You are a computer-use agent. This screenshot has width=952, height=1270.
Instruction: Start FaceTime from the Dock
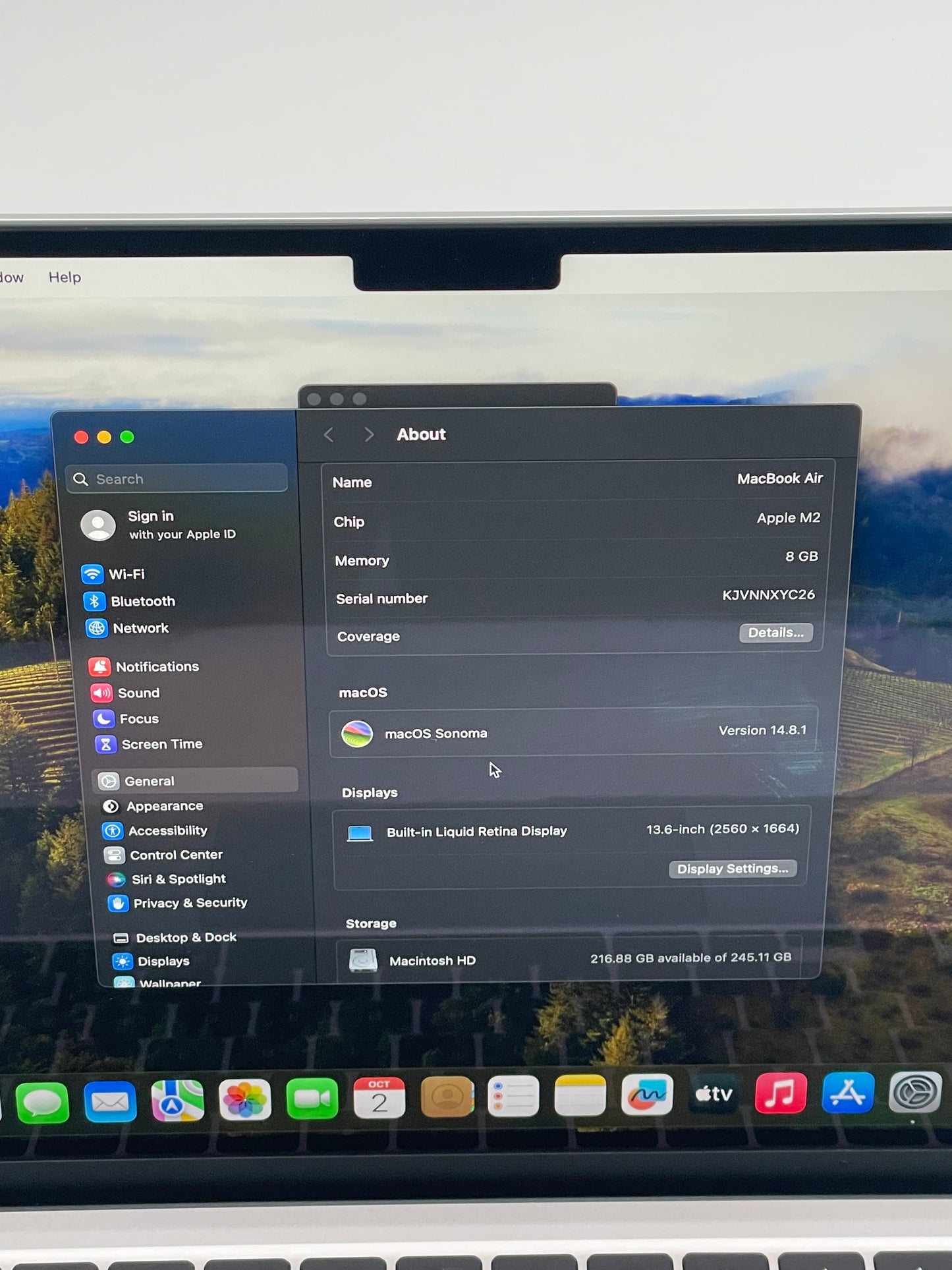click(312, 1098)
